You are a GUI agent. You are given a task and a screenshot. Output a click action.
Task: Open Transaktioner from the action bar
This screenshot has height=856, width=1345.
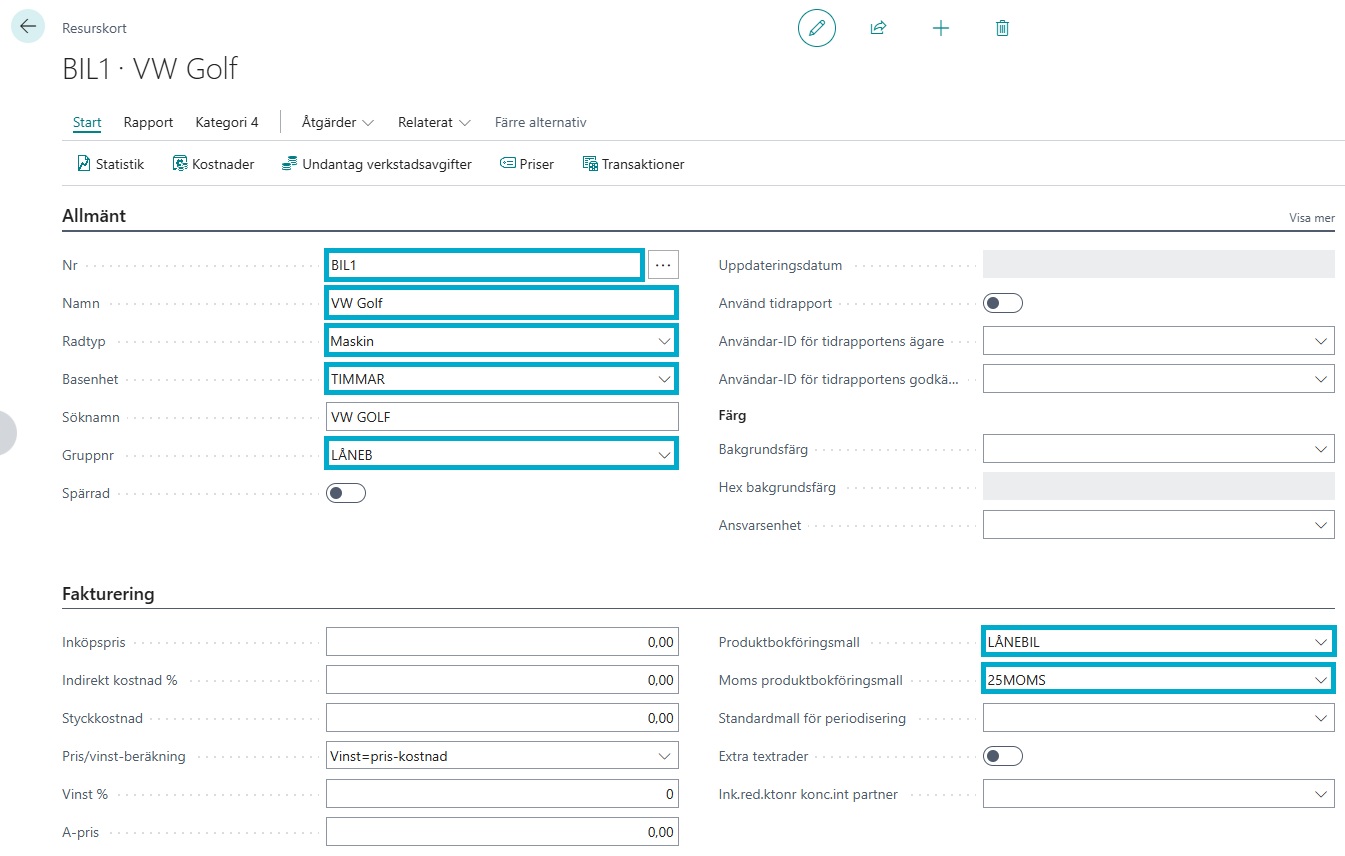coord(633,164)
